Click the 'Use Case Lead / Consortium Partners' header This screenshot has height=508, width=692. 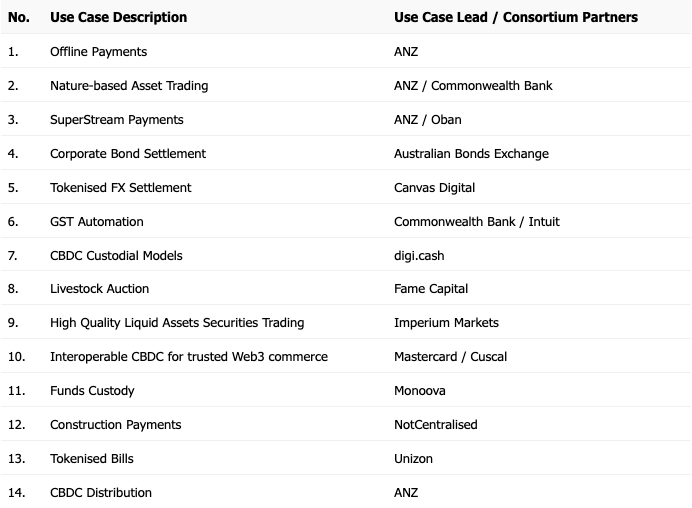click(515, 17)
